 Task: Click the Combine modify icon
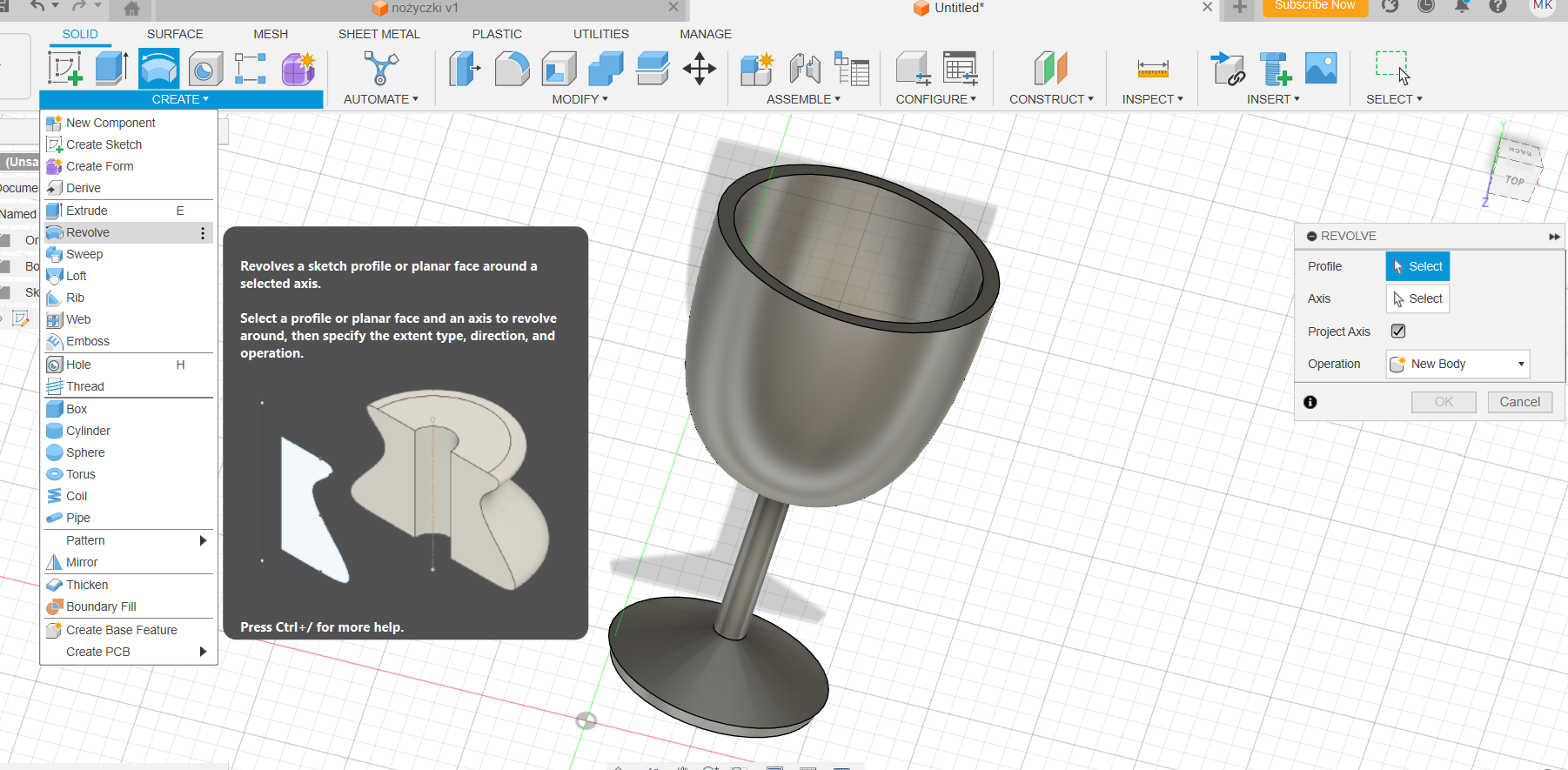point(606,69)
